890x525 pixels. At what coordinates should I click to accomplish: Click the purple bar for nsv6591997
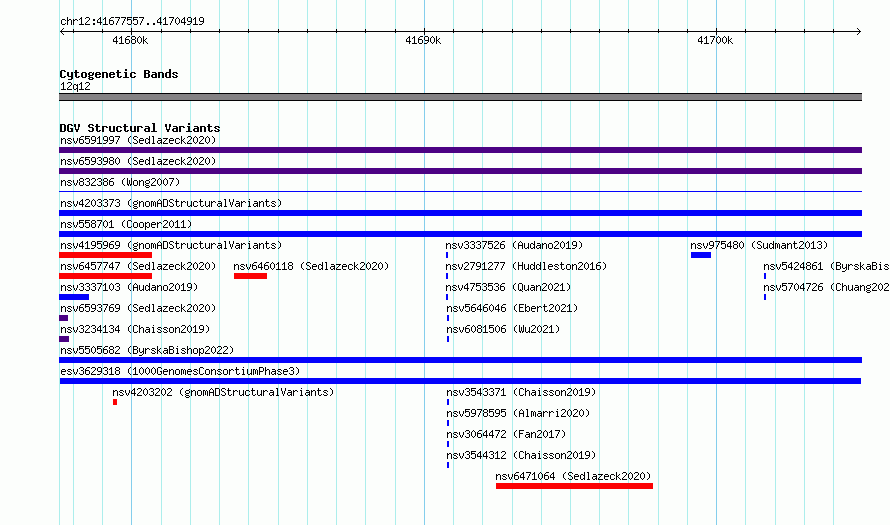click(460, 150)
